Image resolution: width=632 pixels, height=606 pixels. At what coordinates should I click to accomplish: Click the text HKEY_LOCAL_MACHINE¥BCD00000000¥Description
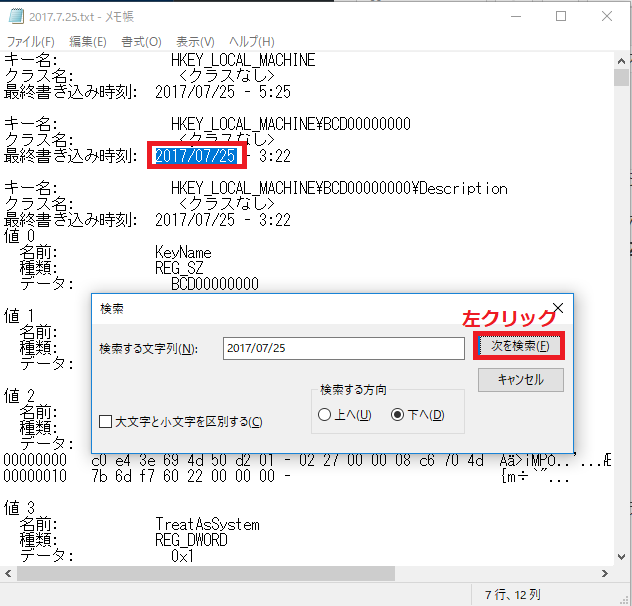[x=339, y=188]
